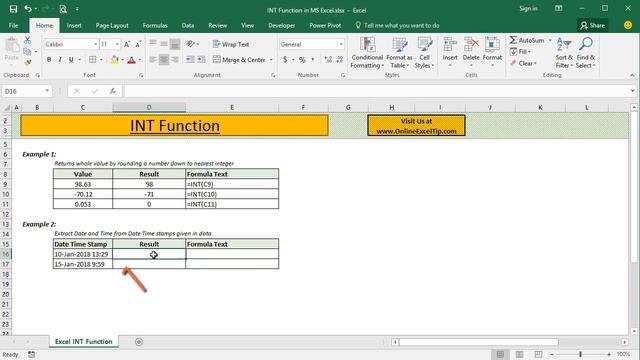Apply Comma Style format
640x360 pixels.
tap(313, 60)
